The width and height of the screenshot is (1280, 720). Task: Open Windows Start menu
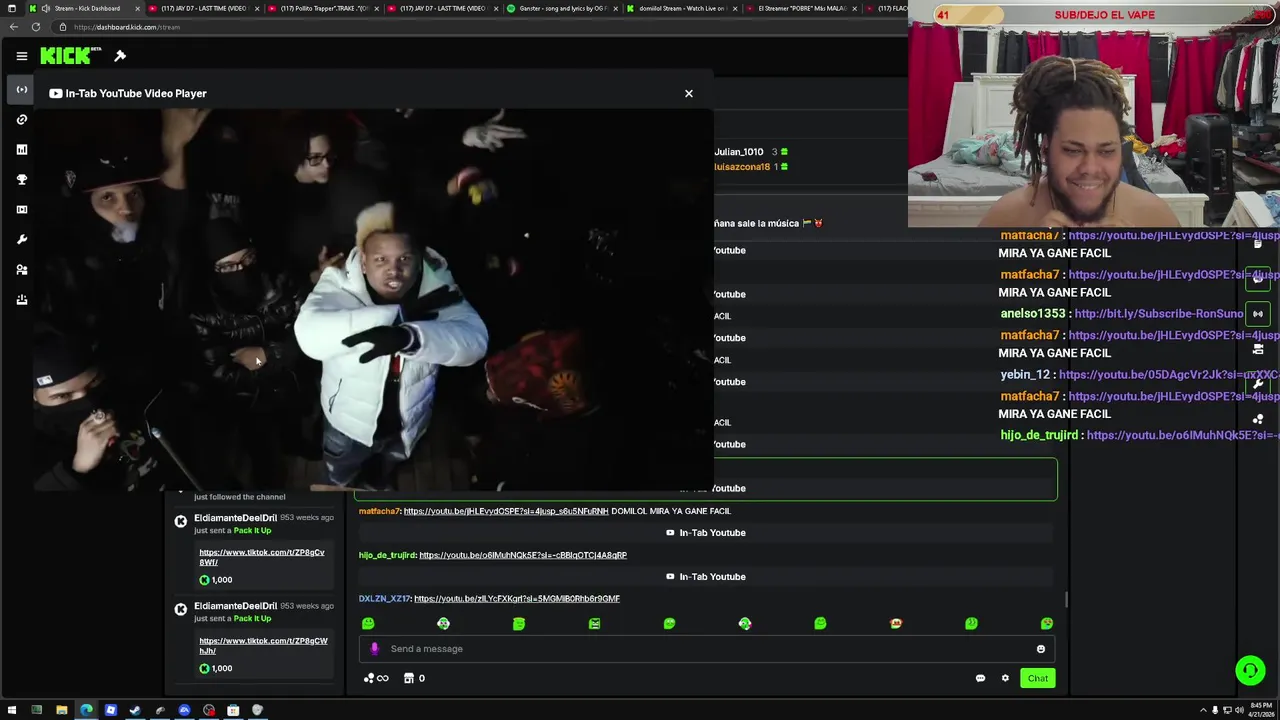point(12,710)
